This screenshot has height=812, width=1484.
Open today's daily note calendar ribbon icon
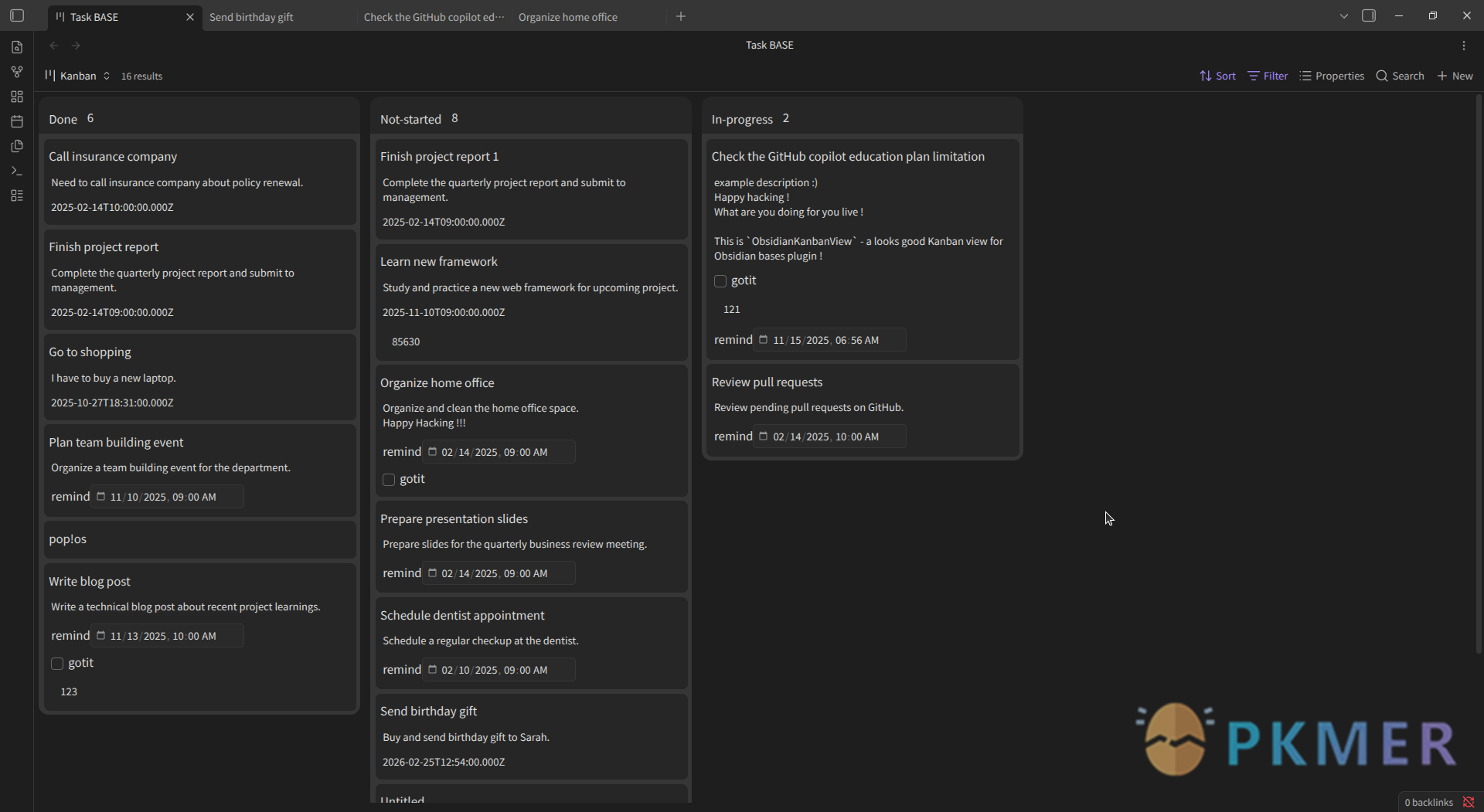click(x=17, y=121)
